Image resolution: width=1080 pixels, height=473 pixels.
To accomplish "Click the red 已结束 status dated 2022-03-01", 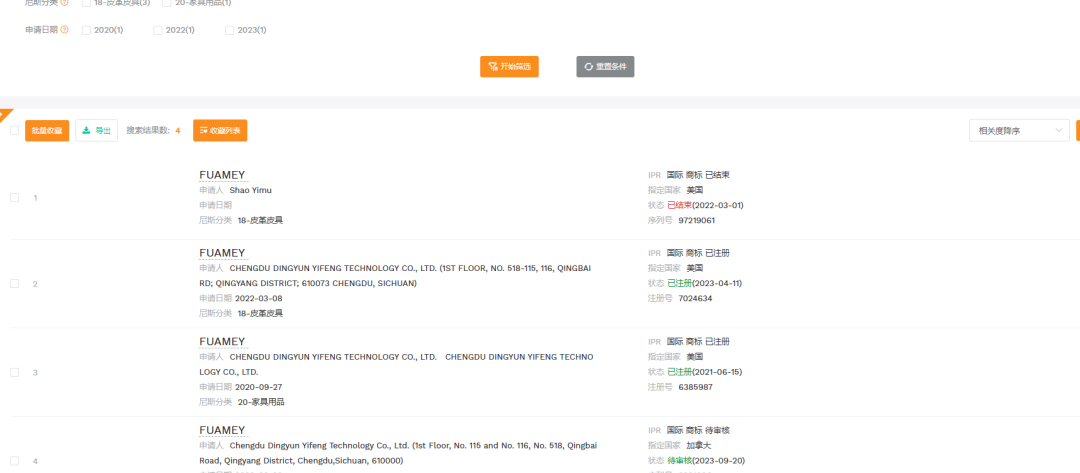I will tap(679, 205).
